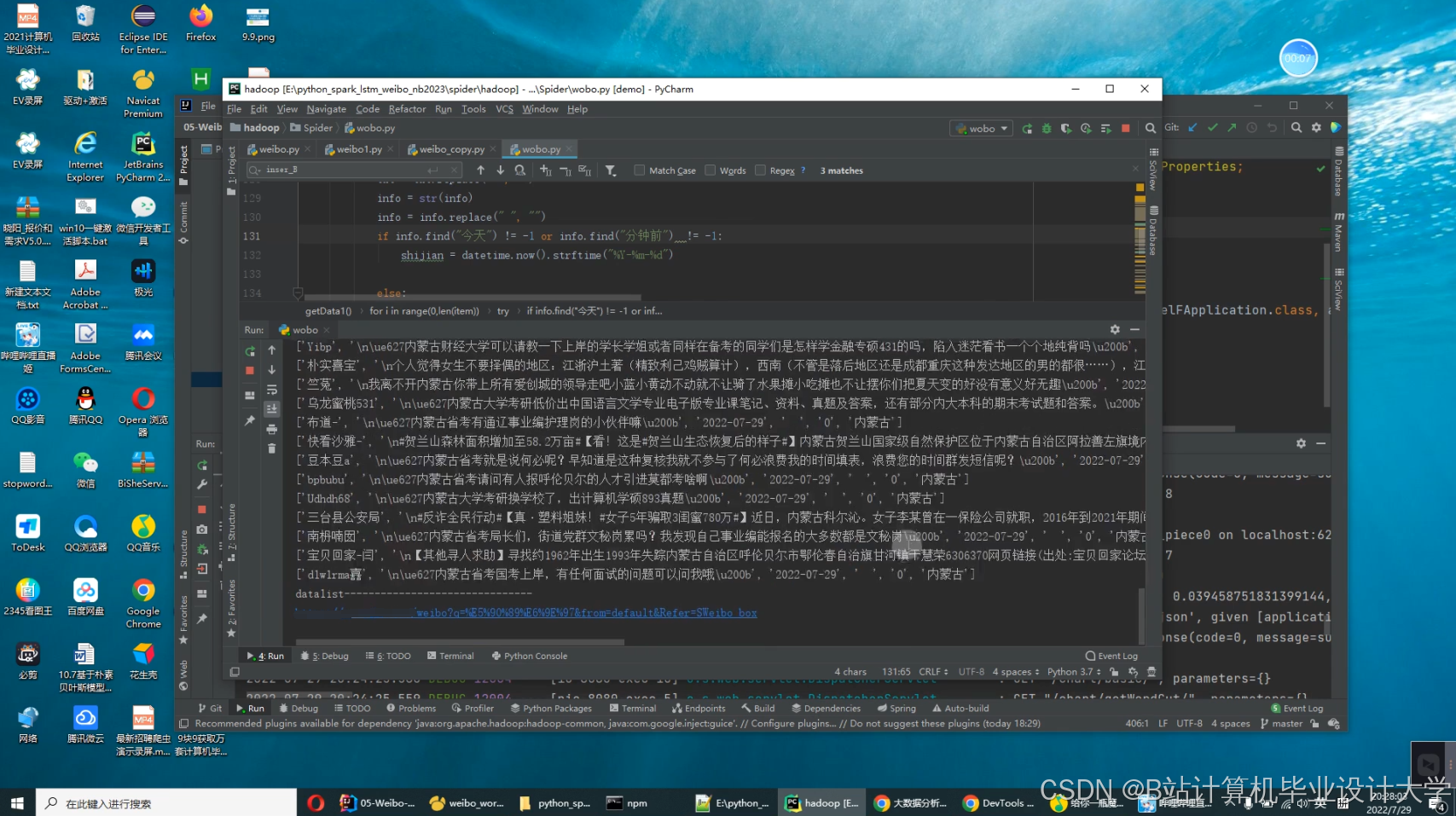The height and width of the screenshot is (816, 1456).
Task: Click blue recording timer circle on desktop
Action: (x=1298, y=58)
